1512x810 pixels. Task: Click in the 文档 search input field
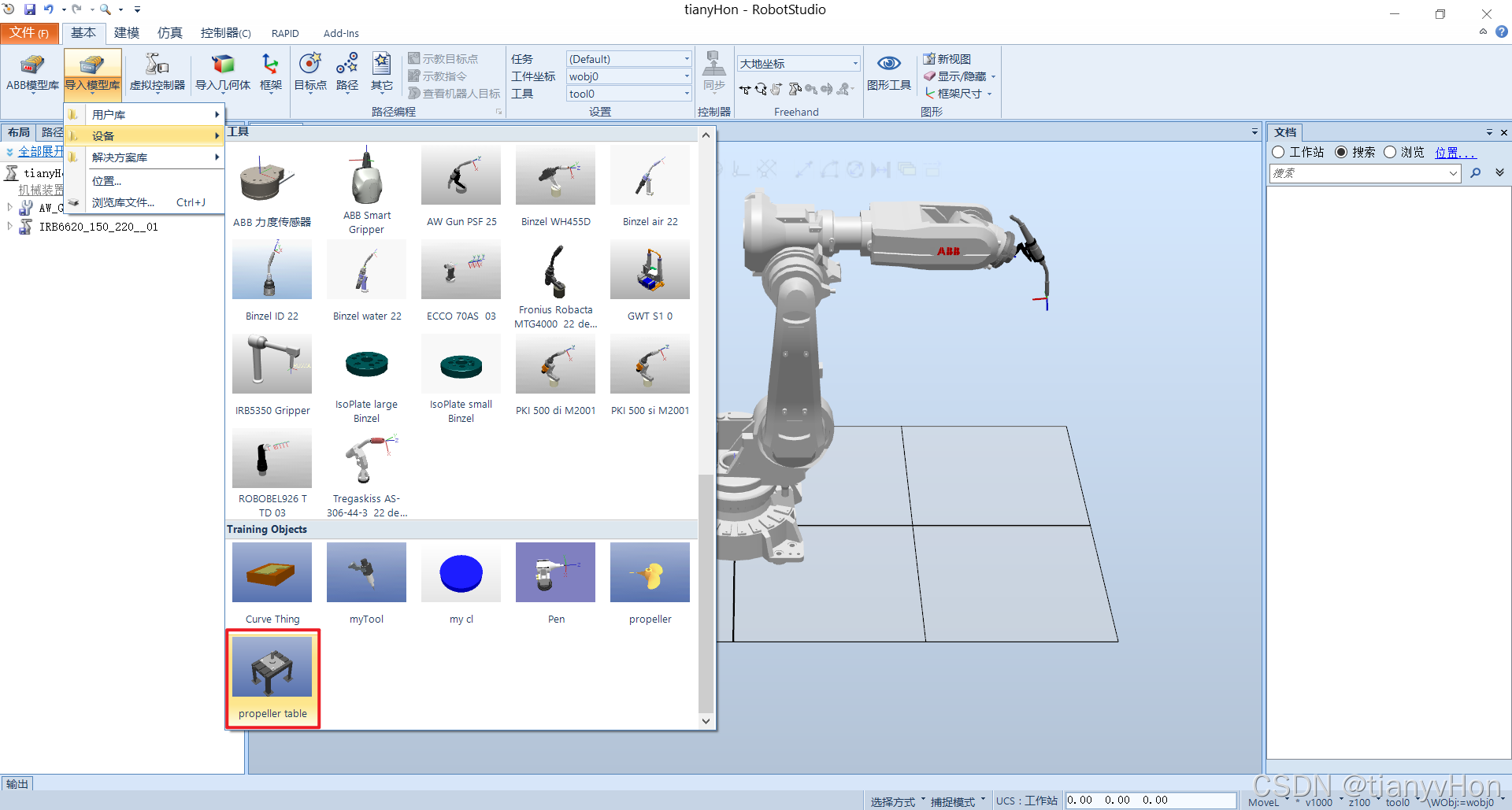point(1358,173)
